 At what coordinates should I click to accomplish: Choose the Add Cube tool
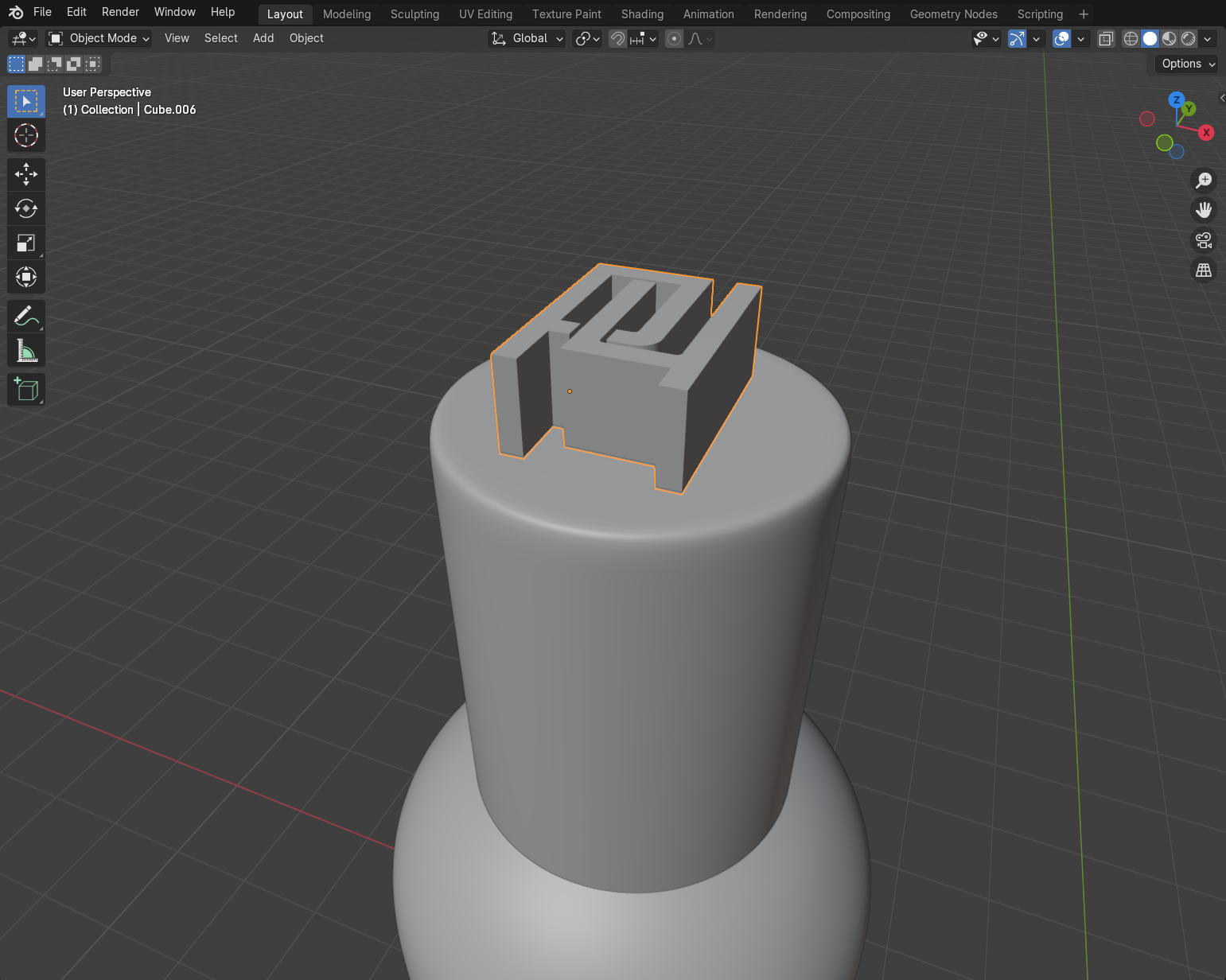coord(26,389)
